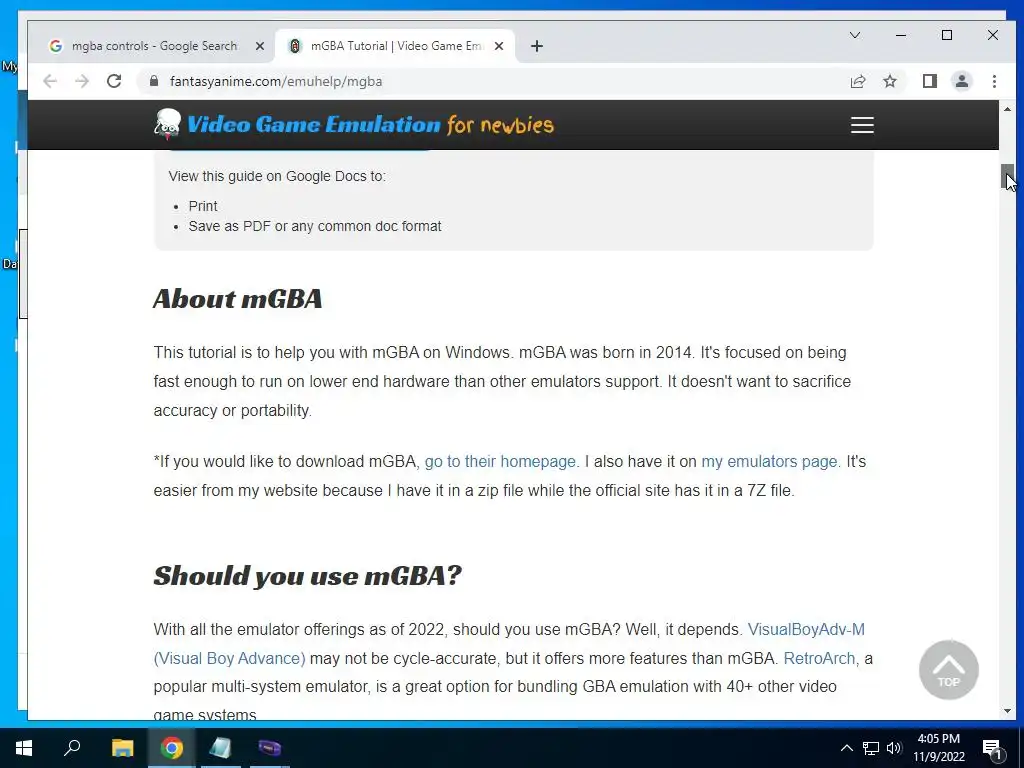Open the mGBA taskbar icon
Viewport: 1024px width, 768px height.
(269, 748)
